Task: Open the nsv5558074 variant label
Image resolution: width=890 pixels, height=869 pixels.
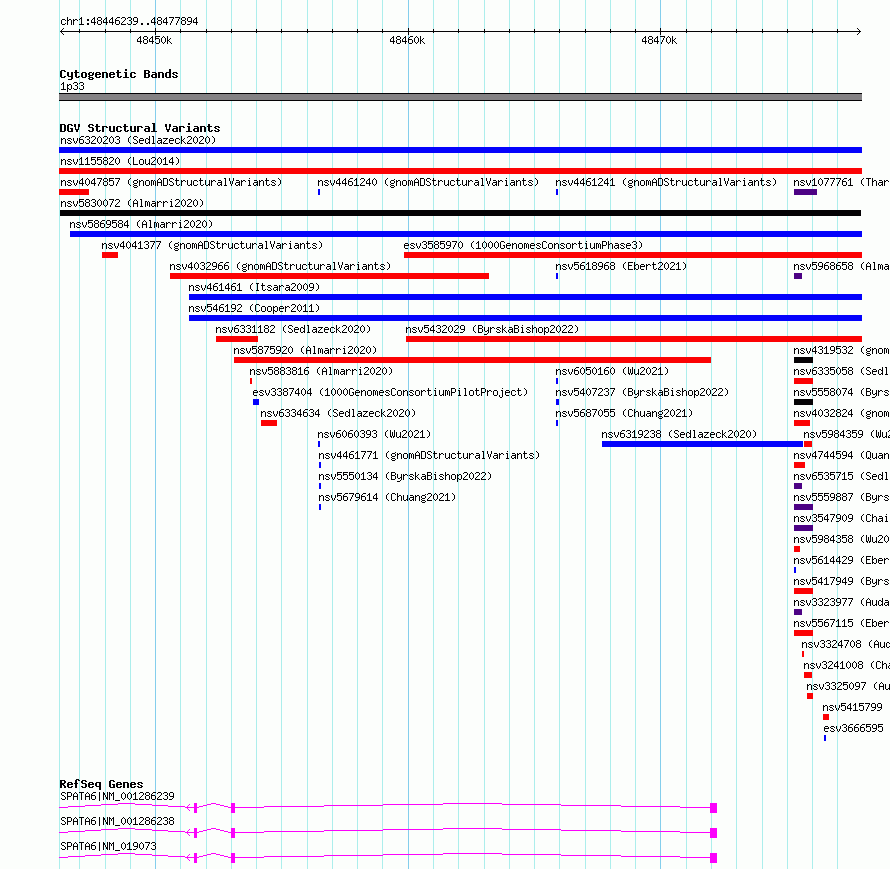Action: 841,392
